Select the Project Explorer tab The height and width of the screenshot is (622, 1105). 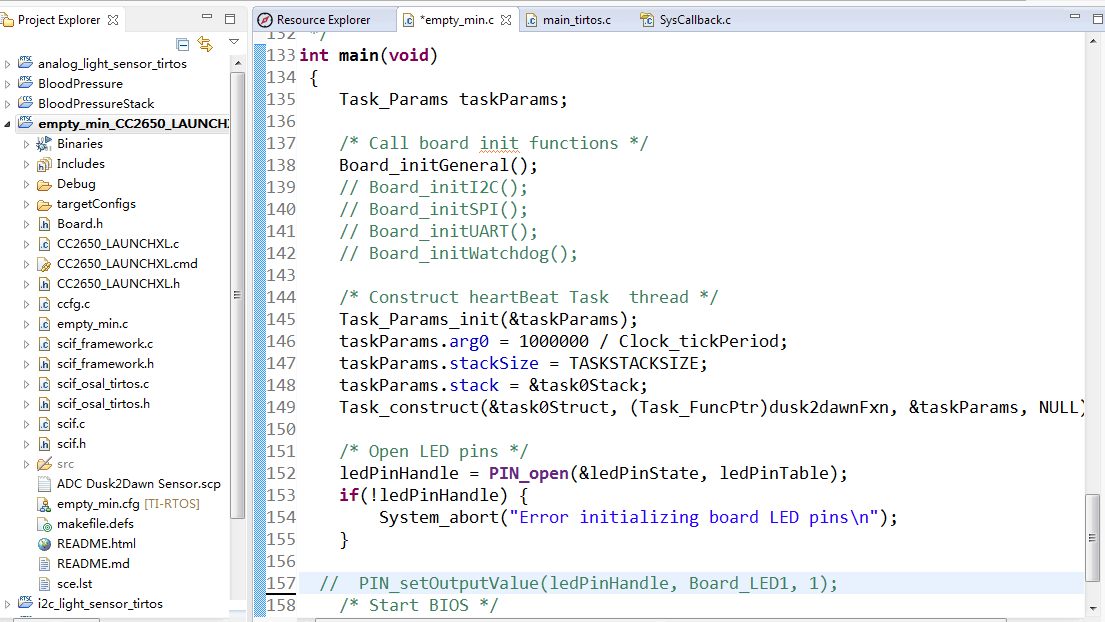[58, 20]
